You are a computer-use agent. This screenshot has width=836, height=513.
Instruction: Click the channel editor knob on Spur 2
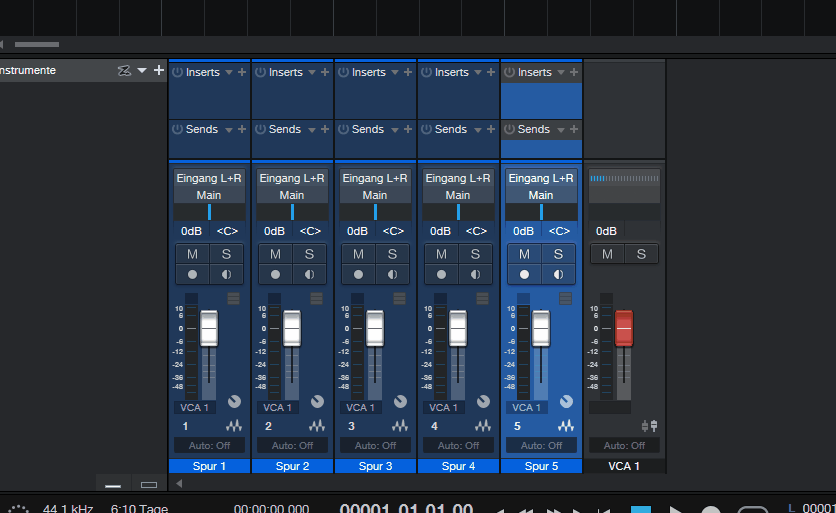[317, 402]
